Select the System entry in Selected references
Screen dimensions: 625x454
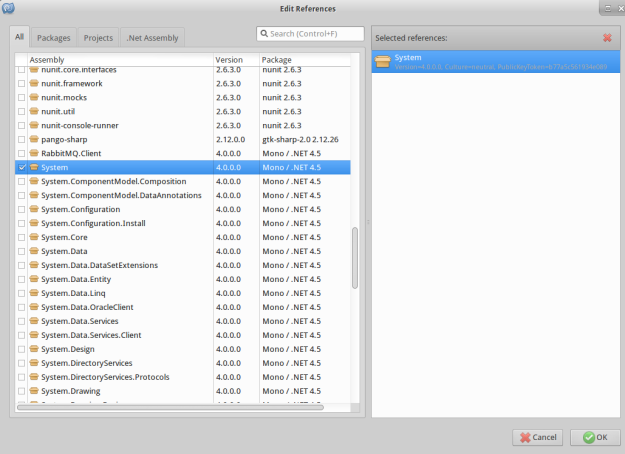[495, 61]
